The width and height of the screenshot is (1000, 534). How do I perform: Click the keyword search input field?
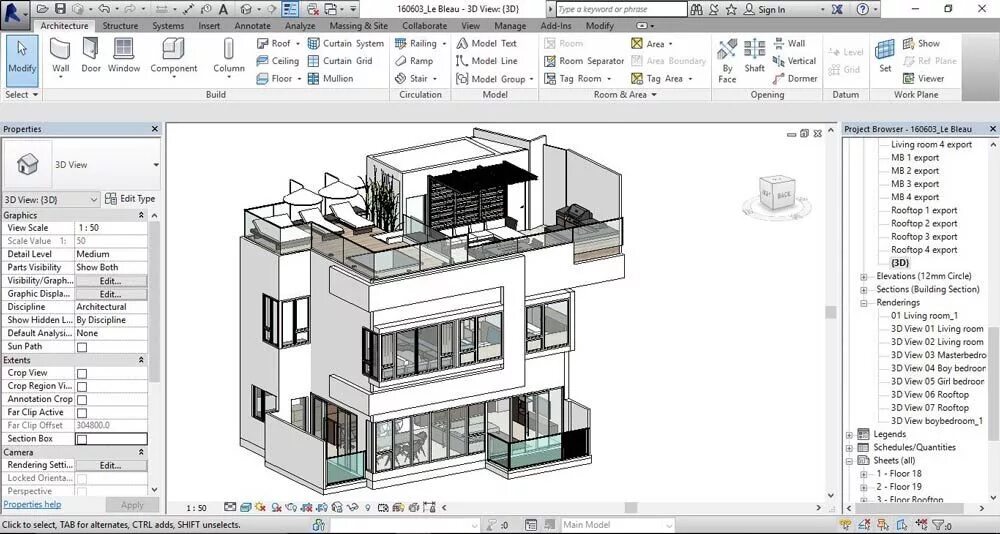click(621, 10)
